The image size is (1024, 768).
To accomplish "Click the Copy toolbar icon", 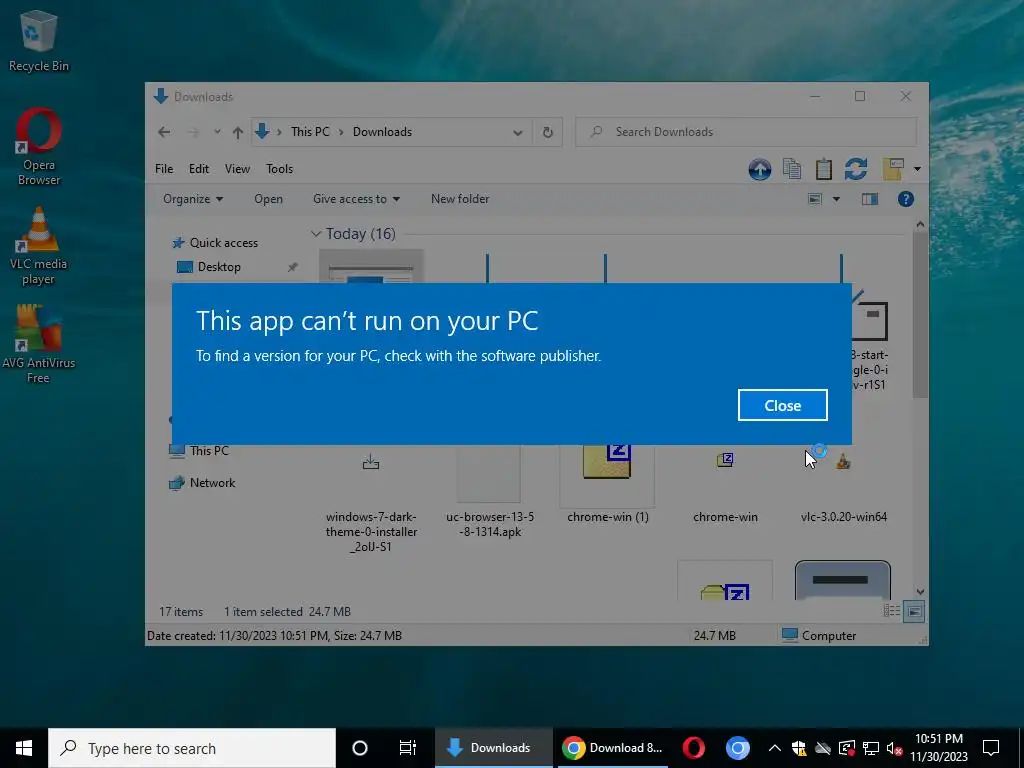I will (x=792, y=169).
